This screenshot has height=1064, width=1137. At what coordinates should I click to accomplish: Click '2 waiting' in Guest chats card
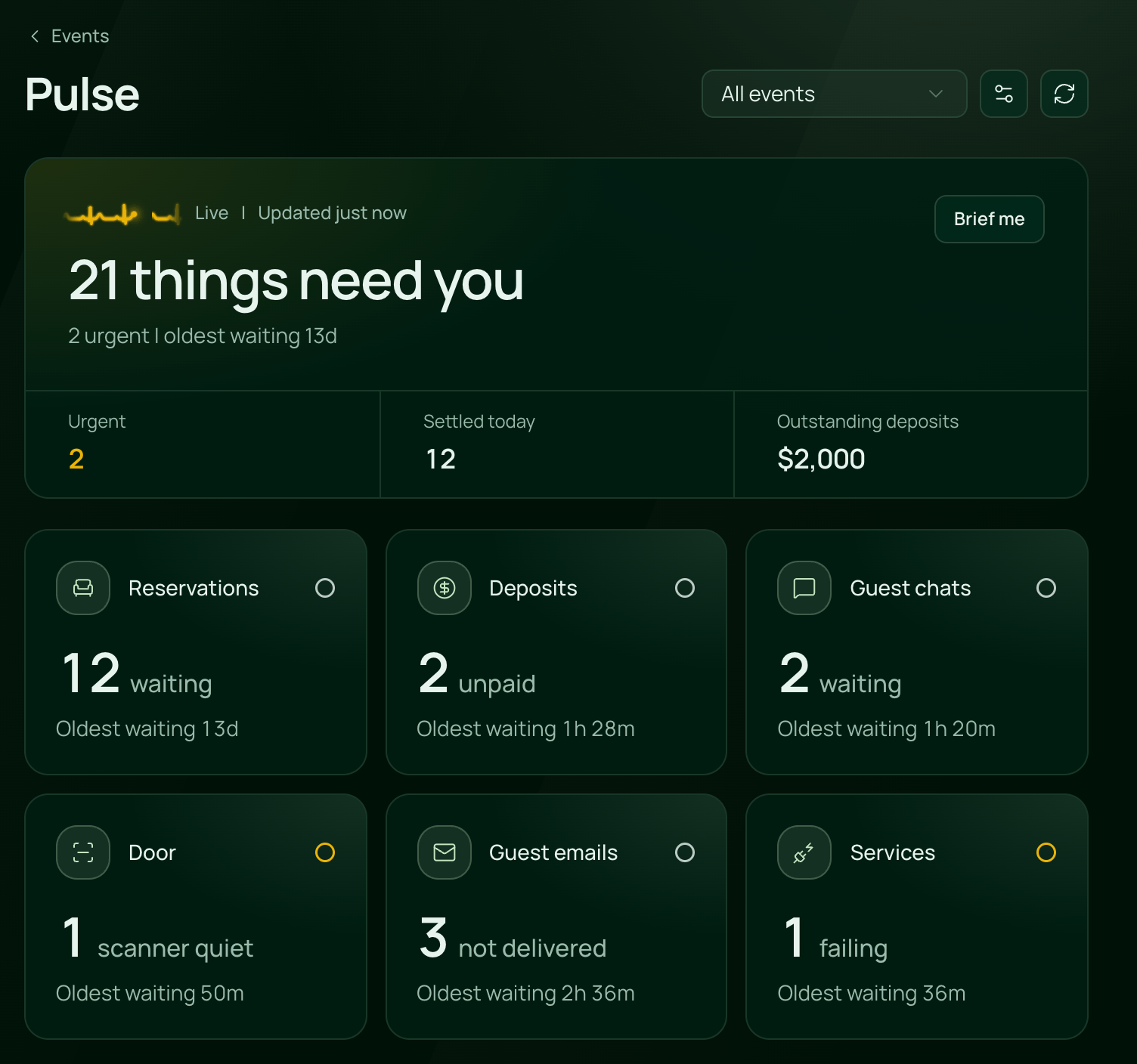click(x=840, y=674)
